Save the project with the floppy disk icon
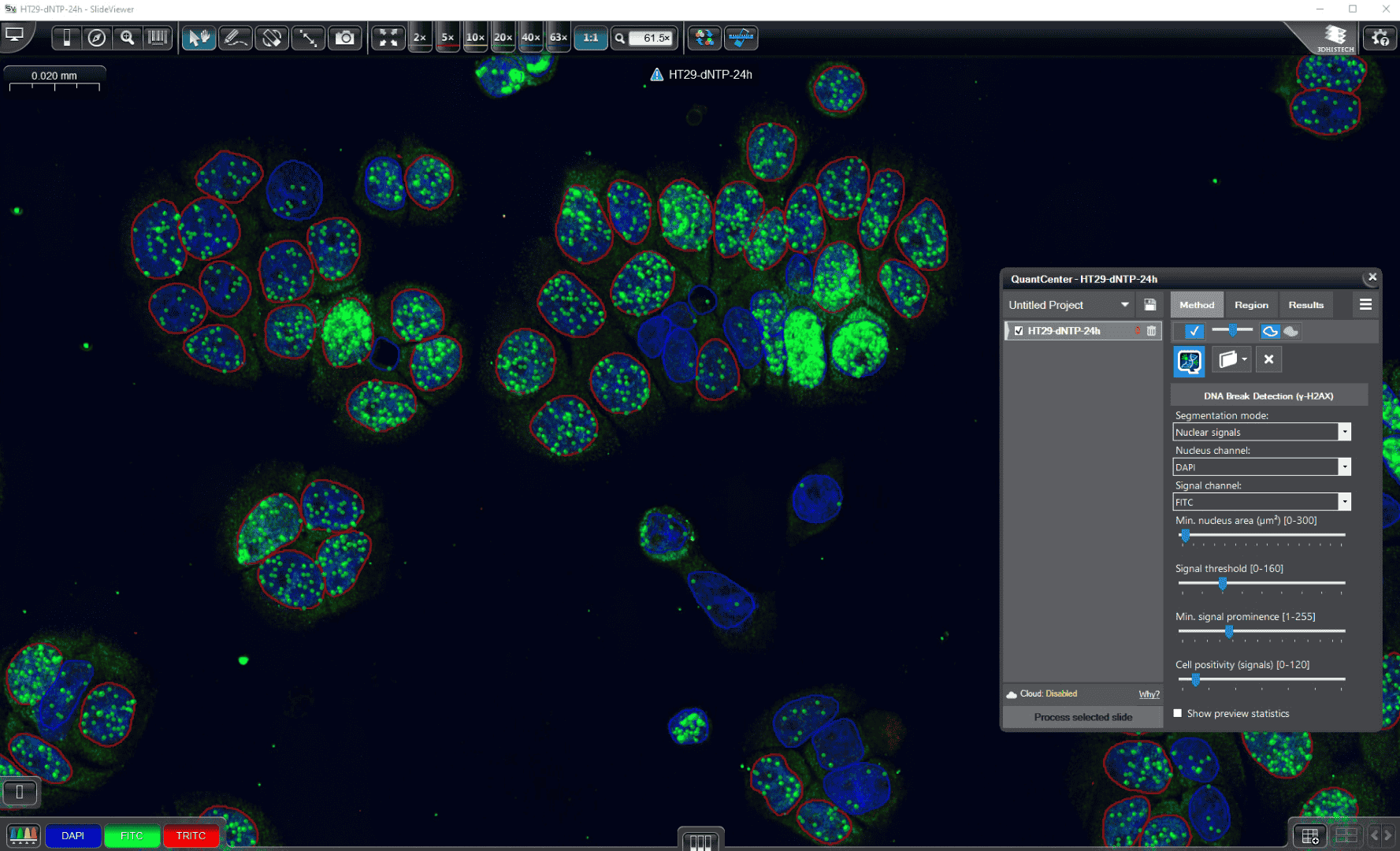Viewport: 1400px width, 851px height. coord(1150,305)
